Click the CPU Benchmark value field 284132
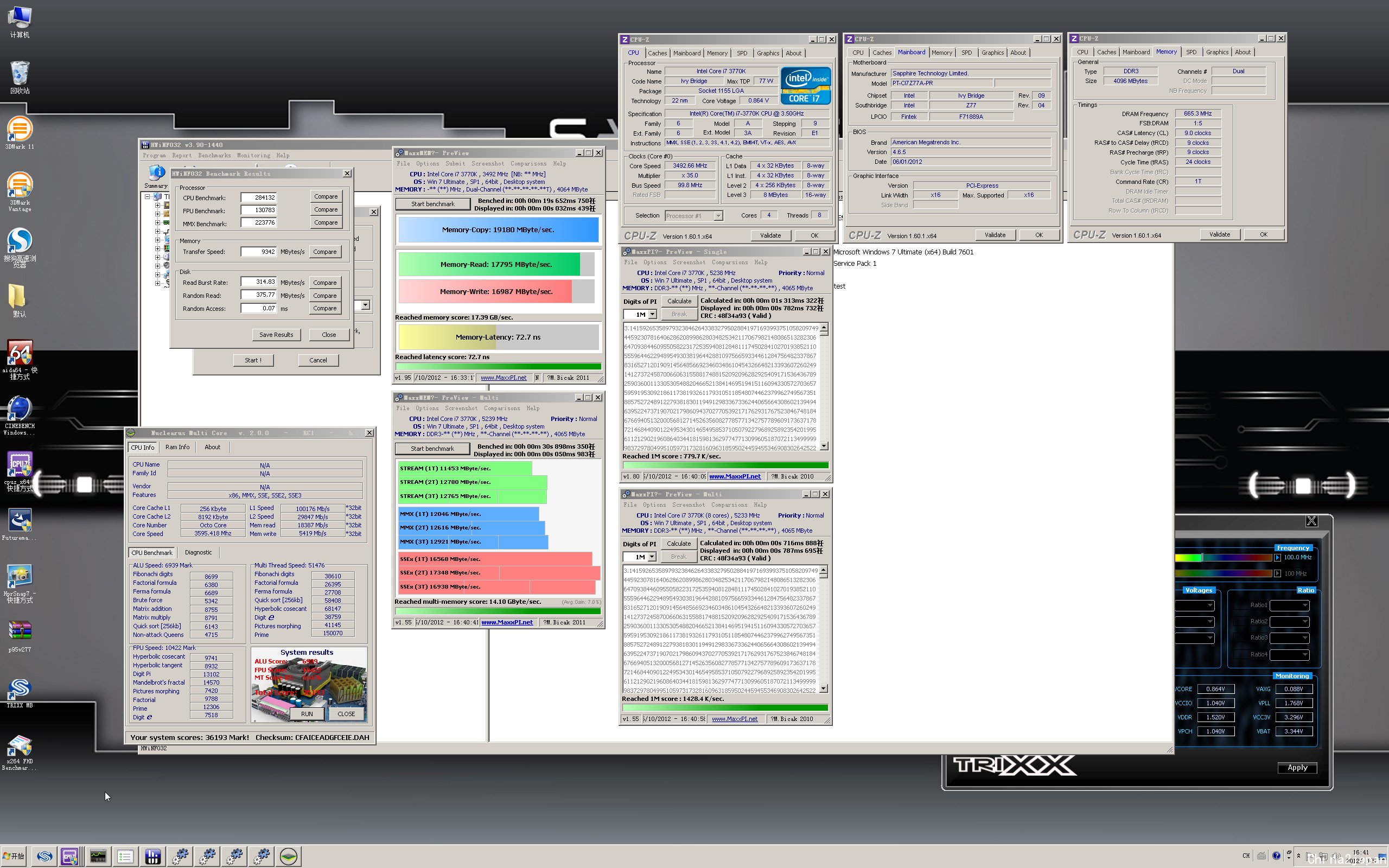The width and height of the screenshot is (1389, 868). [259, 197]
